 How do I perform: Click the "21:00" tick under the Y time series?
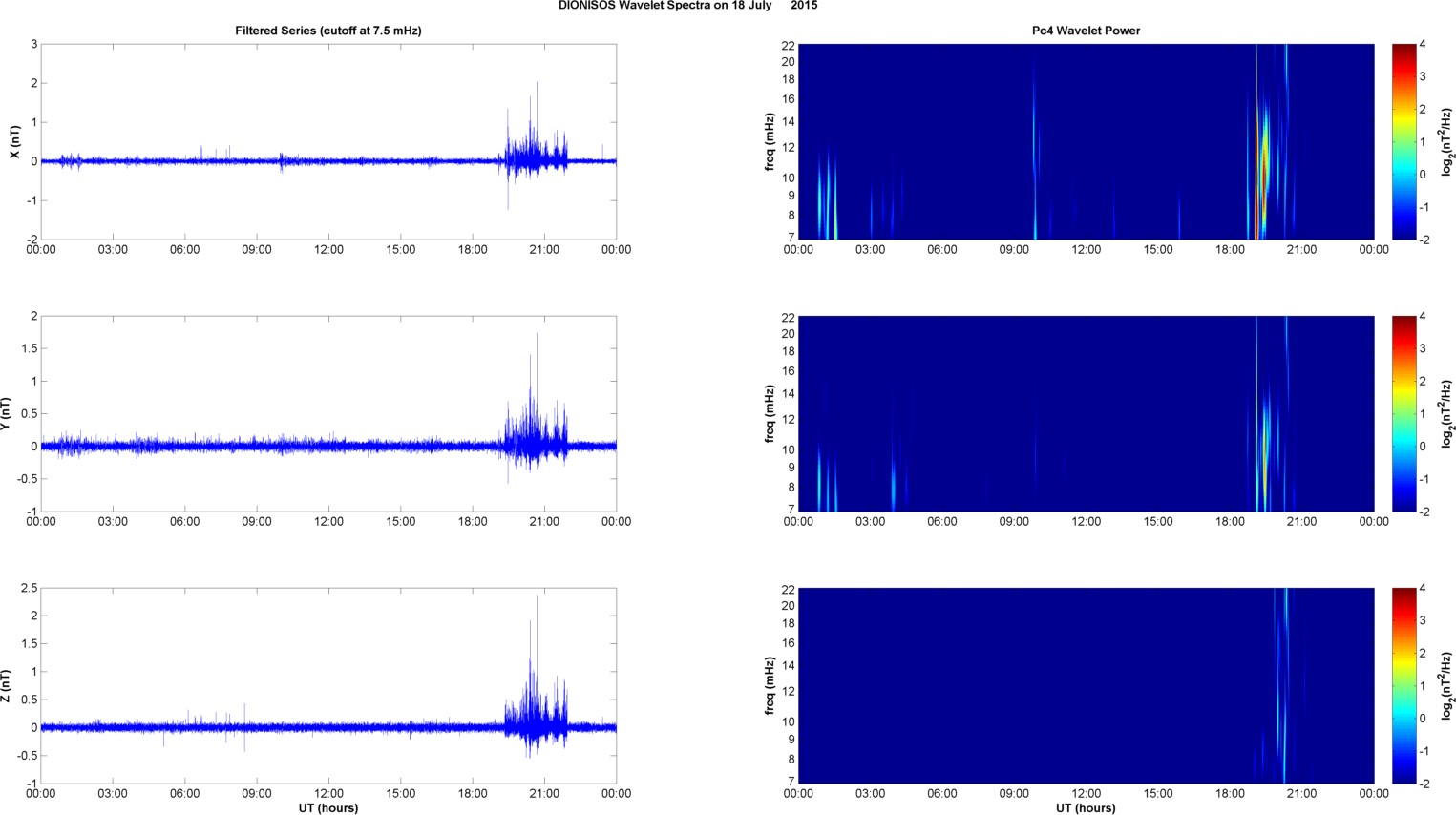[x=544, y=522]
